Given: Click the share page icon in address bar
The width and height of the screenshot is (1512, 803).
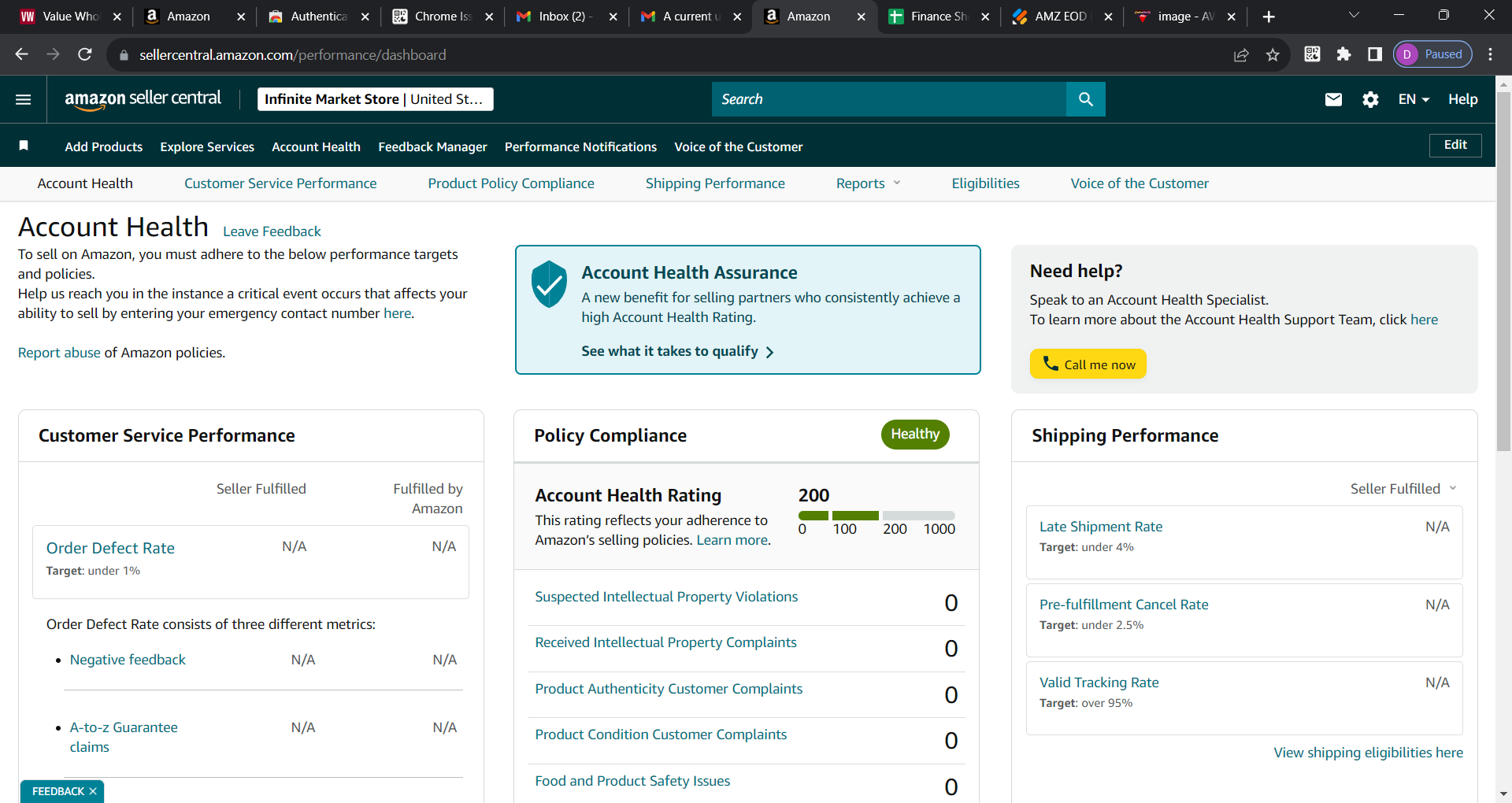Looking at the screenshot, I should [x=1241, y=54].
